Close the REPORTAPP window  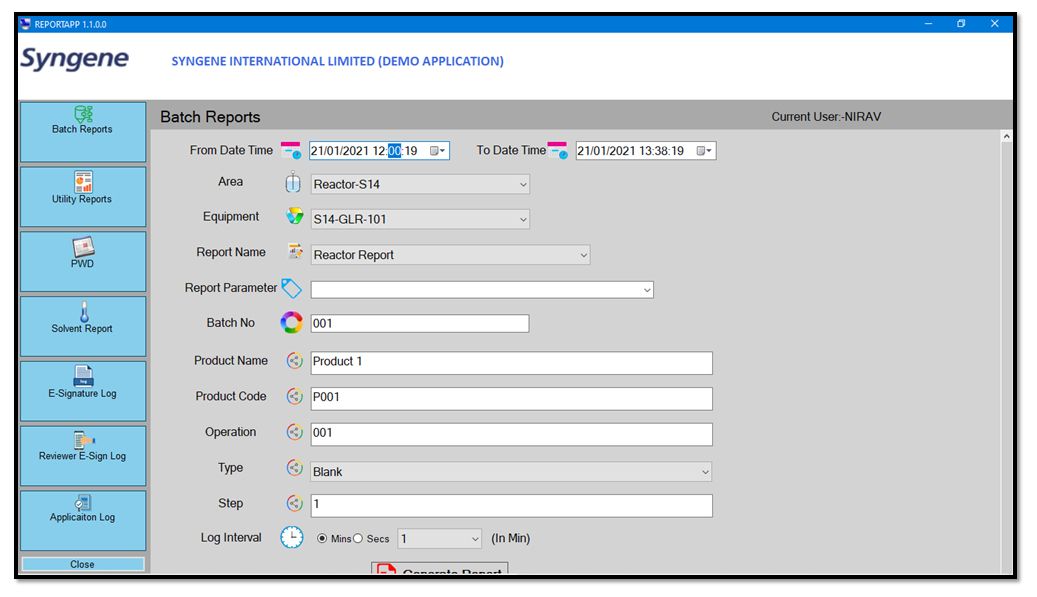pyautogui.click(x=994, y=24)
